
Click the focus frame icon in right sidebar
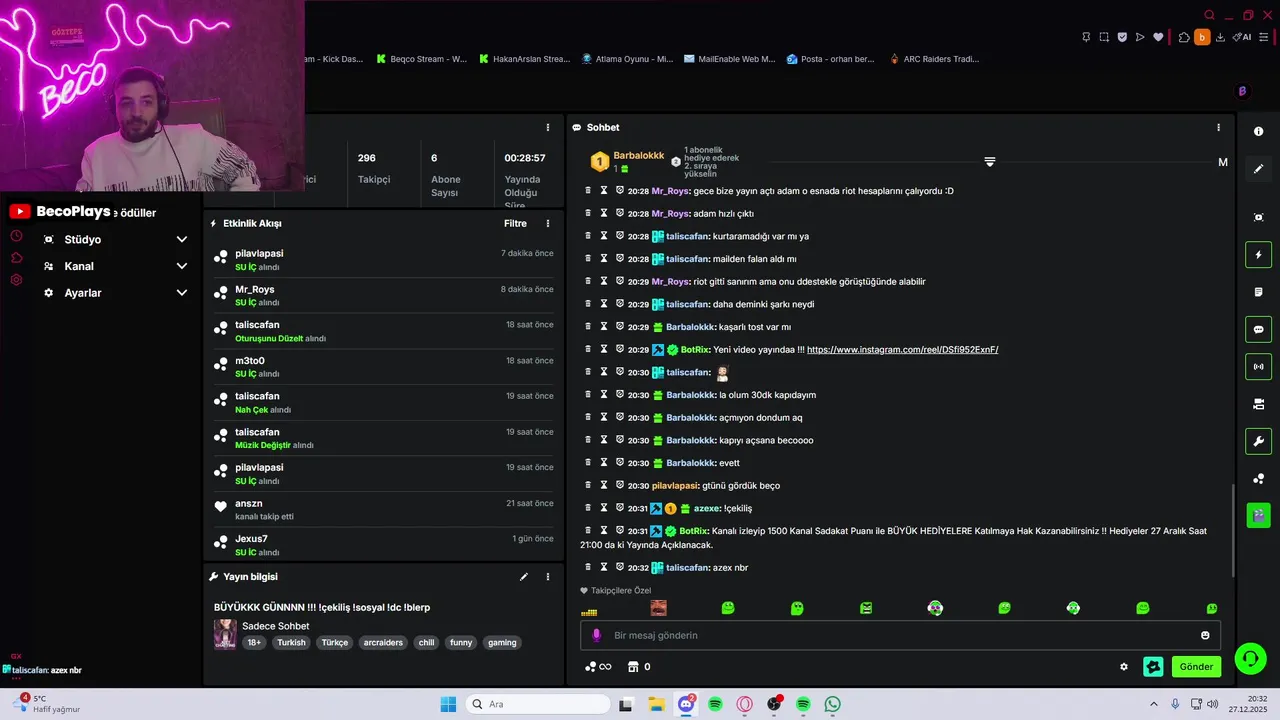tap(1258, 217)
